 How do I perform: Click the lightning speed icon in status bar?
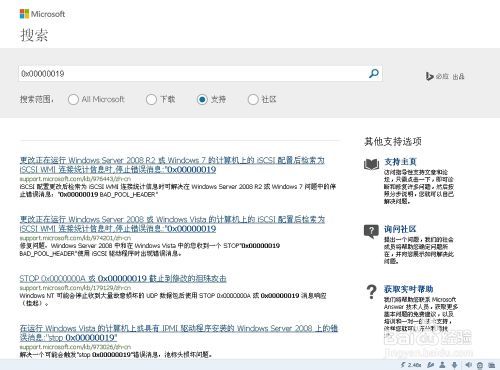tap(403, 365)
